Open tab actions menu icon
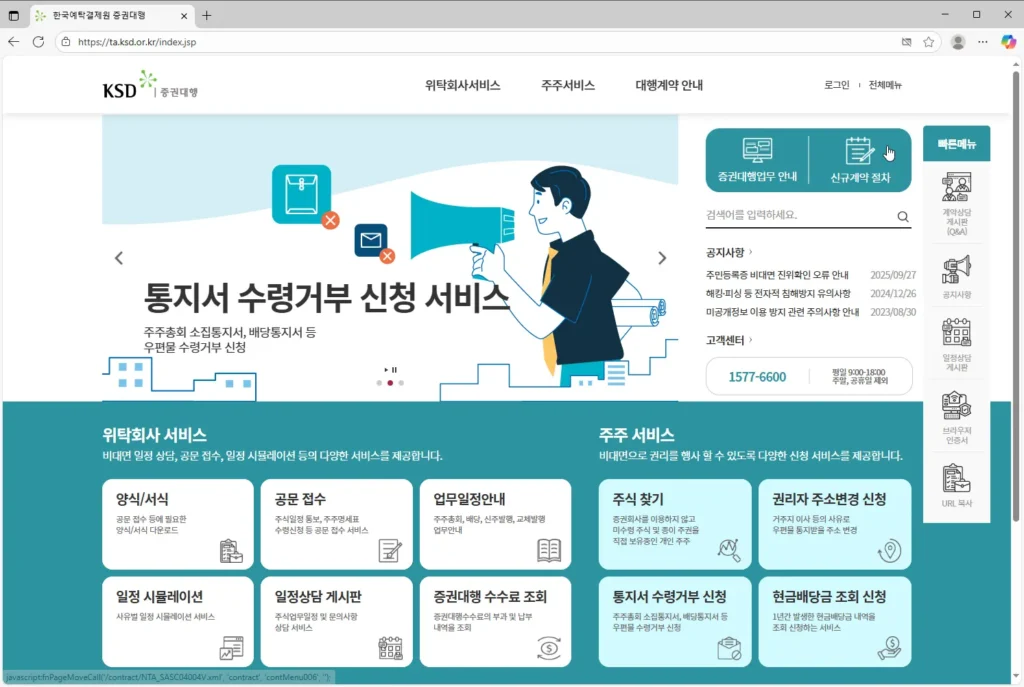 [14, 15]
